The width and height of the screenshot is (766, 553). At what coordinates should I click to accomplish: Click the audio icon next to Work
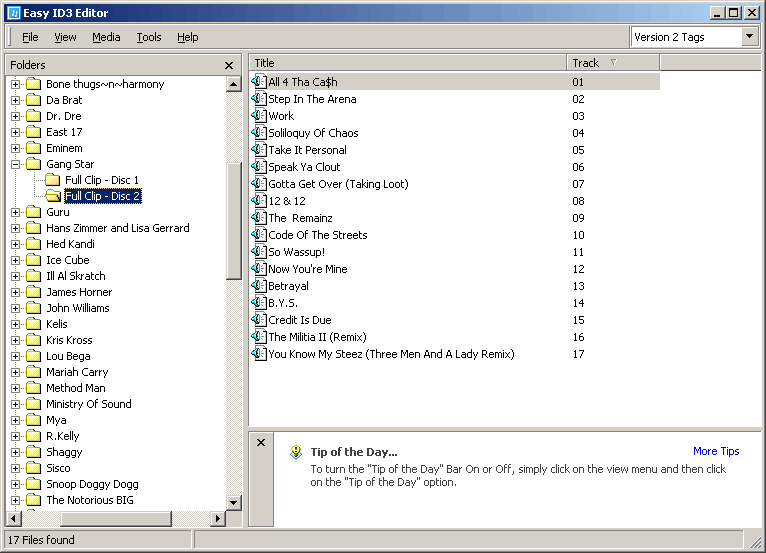[x=259, y=116]
